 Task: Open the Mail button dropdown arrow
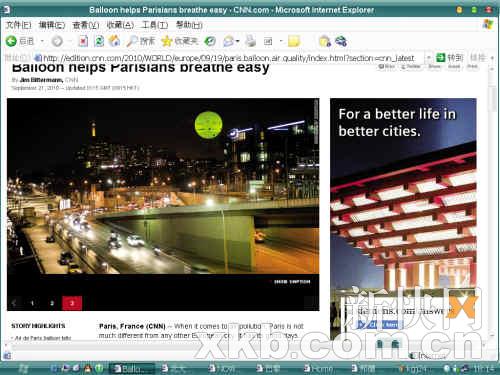pyautogui.click(x=238, y=41)
